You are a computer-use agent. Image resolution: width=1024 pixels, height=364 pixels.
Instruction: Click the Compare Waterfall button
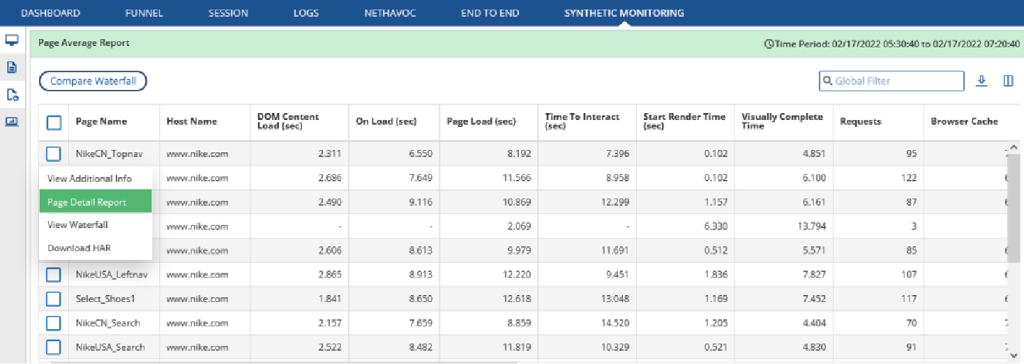[93, 82]
